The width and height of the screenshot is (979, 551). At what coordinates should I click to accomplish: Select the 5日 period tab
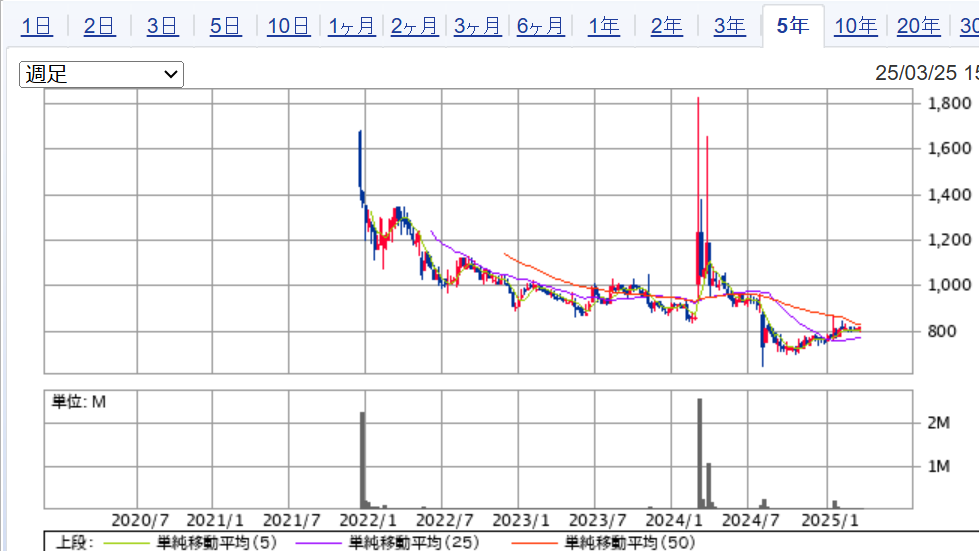225,26
